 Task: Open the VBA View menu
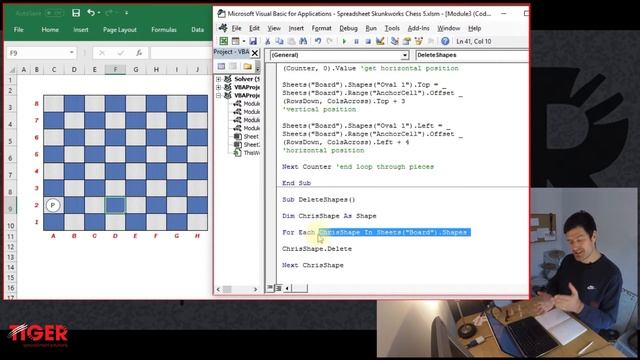click(274, 28)
